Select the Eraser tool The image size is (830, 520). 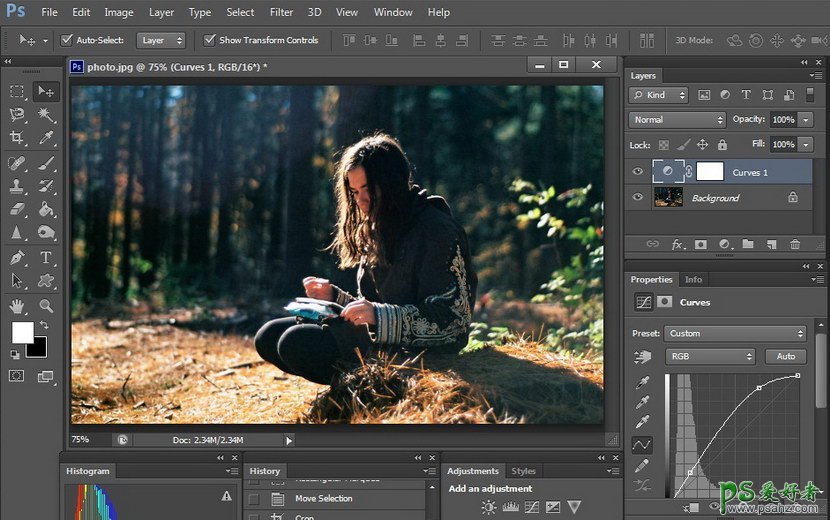tap(17, 209)
